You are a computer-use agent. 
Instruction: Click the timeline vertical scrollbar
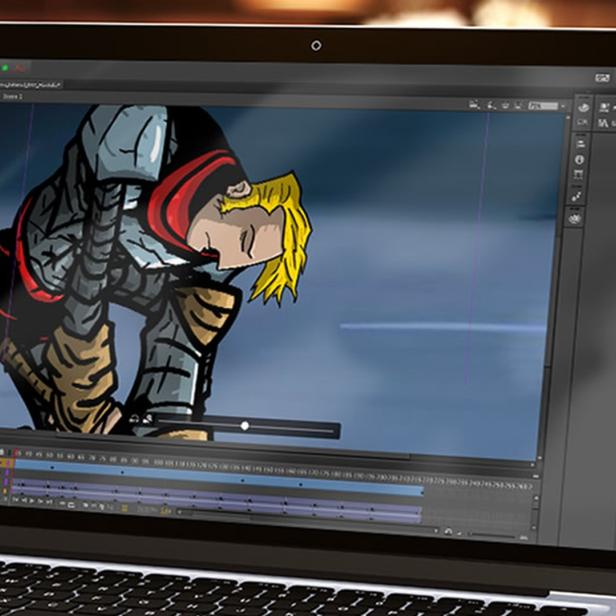pos(535,513)
